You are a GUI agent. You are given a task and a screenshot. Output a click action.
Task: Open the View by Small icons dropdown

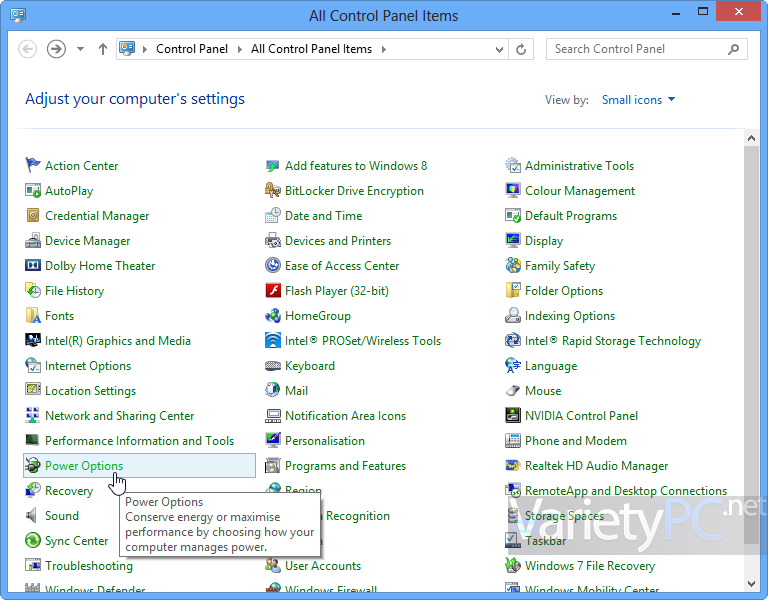point(639,100)
